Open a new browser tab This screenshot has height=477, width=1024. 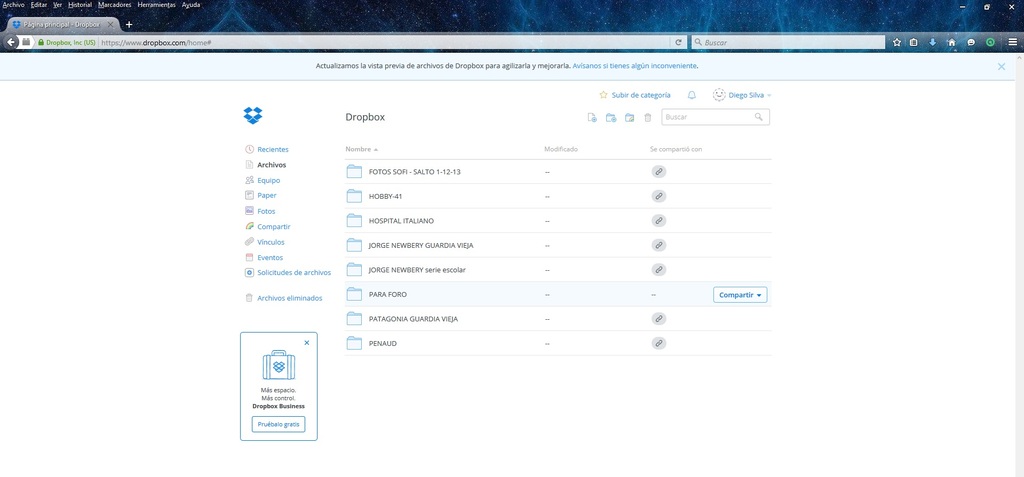pos(129,24)
